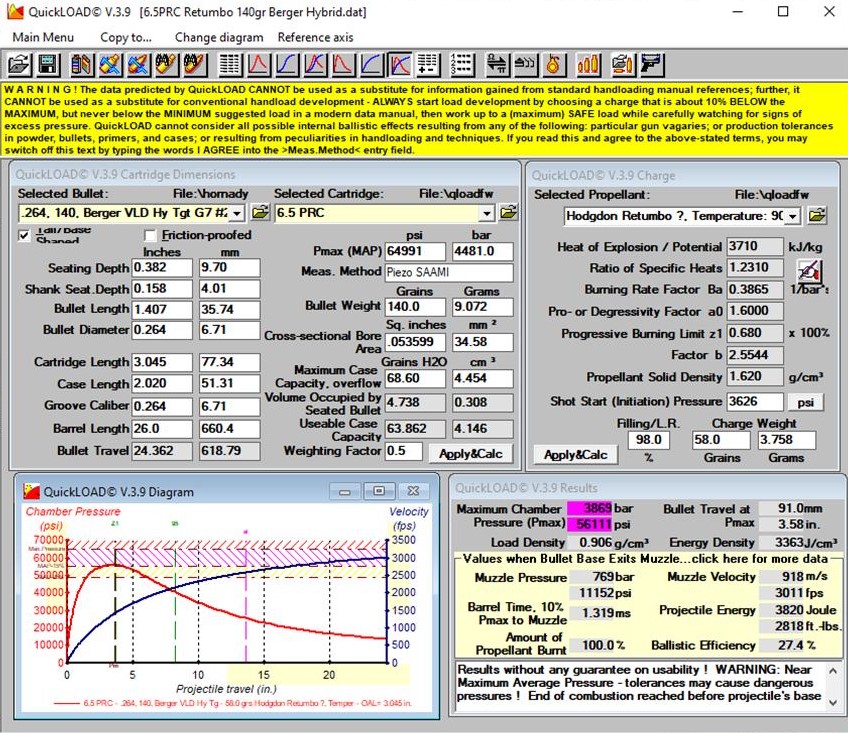Maximize the main QuickLOAD window
The width and height of the screenshot is (848, 733).
(783, 11)
